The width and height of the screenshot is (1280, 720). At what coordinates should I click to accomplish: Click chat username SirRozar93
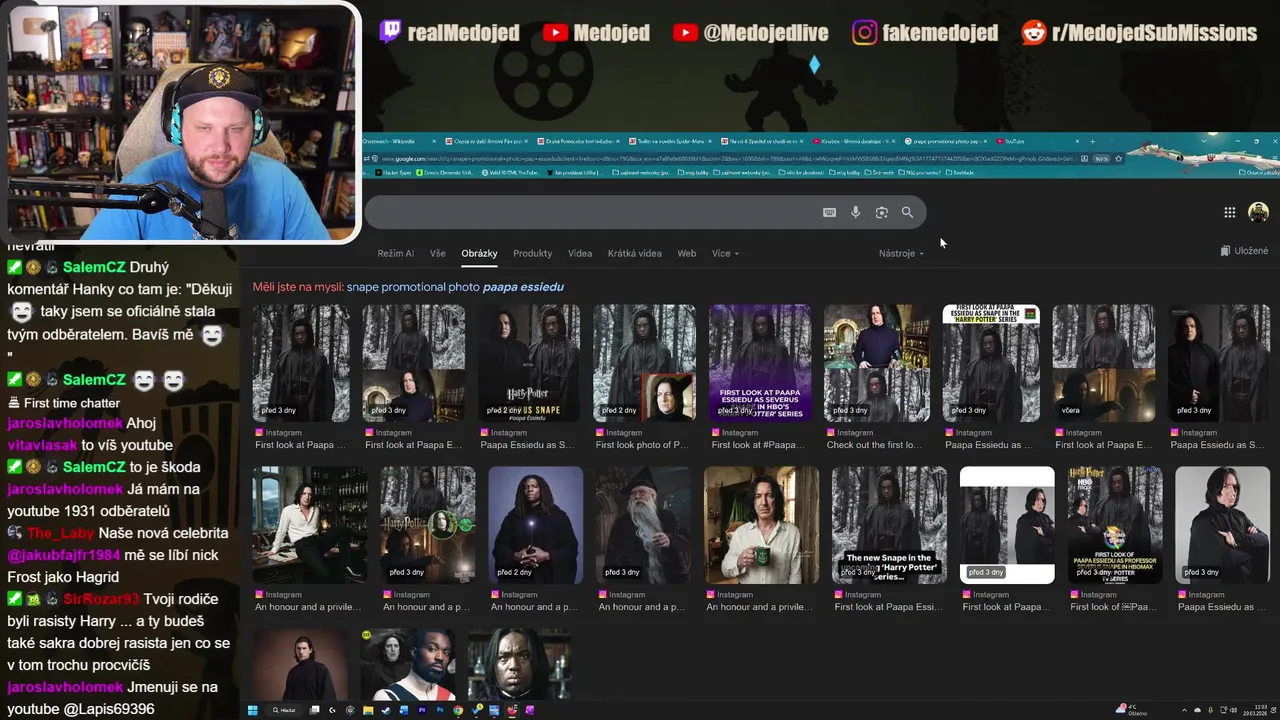click(101, 599)
